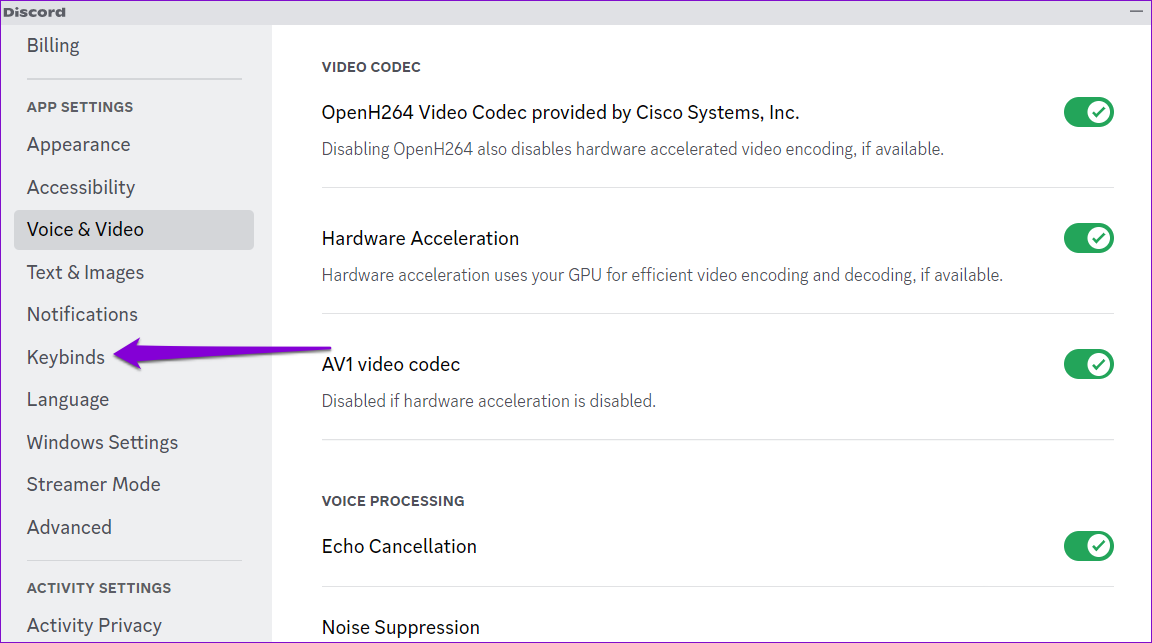Screen dimensions: 1152x643
Task: Open the Advanced settings section
Action: 69,527
